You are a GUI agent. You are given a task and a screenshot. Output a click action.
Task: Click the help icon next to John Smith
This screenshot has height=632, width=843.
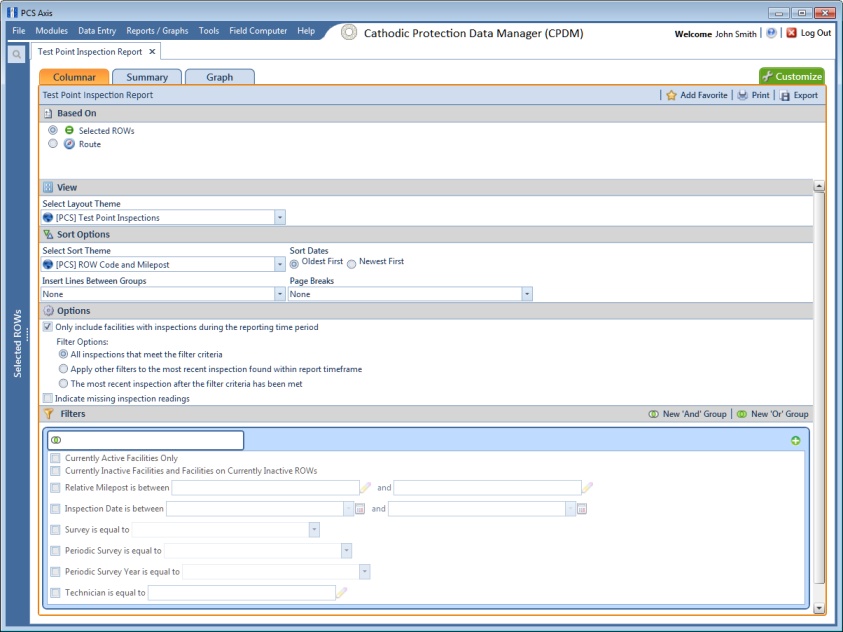pyautogui.click(x=771, y=33)
